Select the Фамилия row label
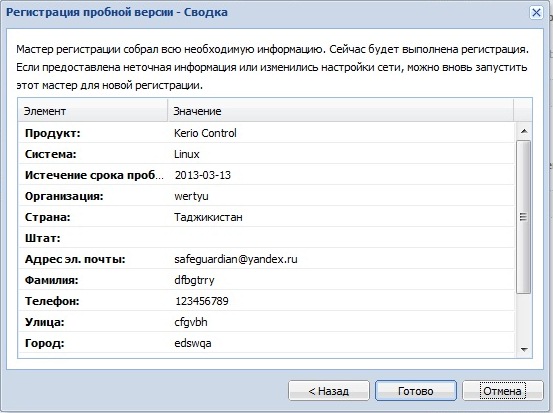This screenshot has width=553, height=413. (x=52, y=280)
